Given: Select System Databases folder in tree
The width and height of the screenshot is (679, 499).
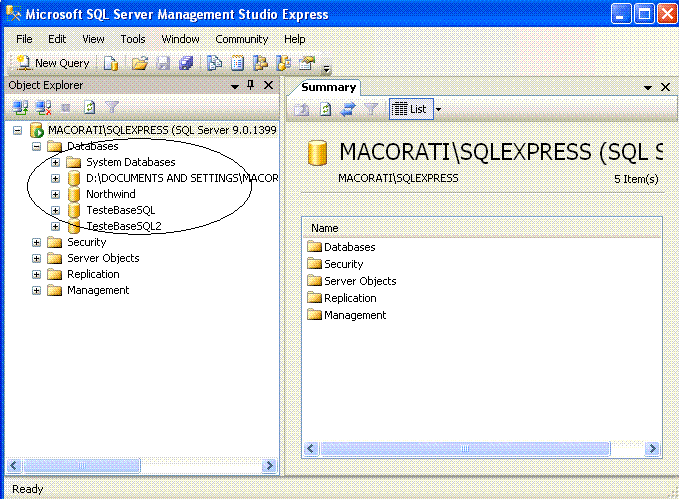Looking at the screenshot, I should (x=130, y=162).
